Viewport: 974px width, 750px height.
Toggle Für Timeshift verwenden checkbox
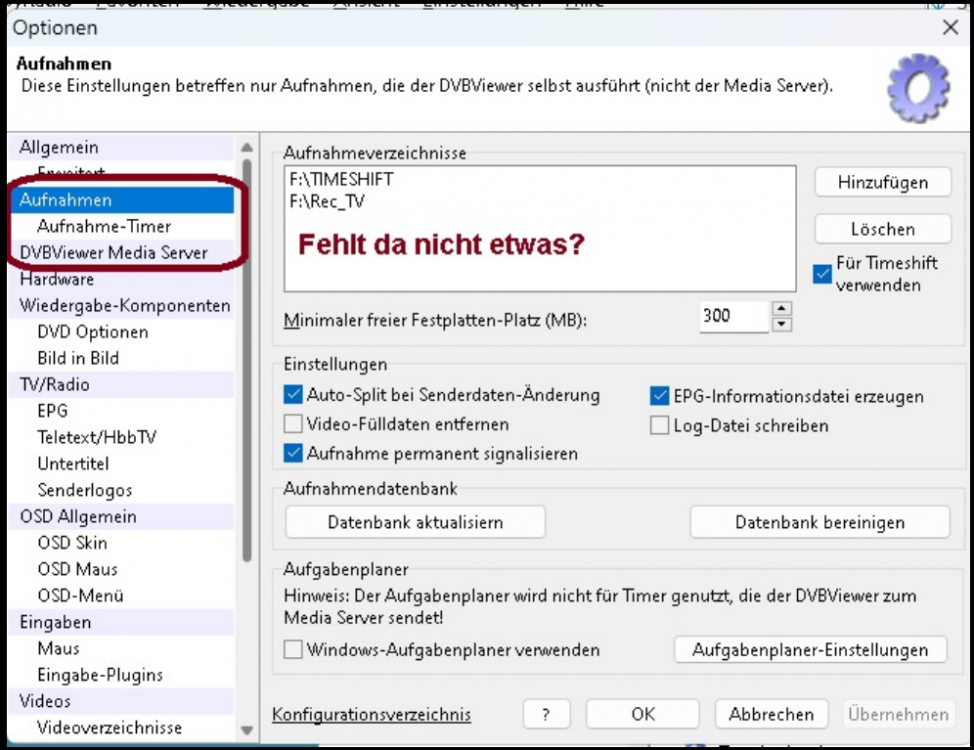tap(822, 273)
